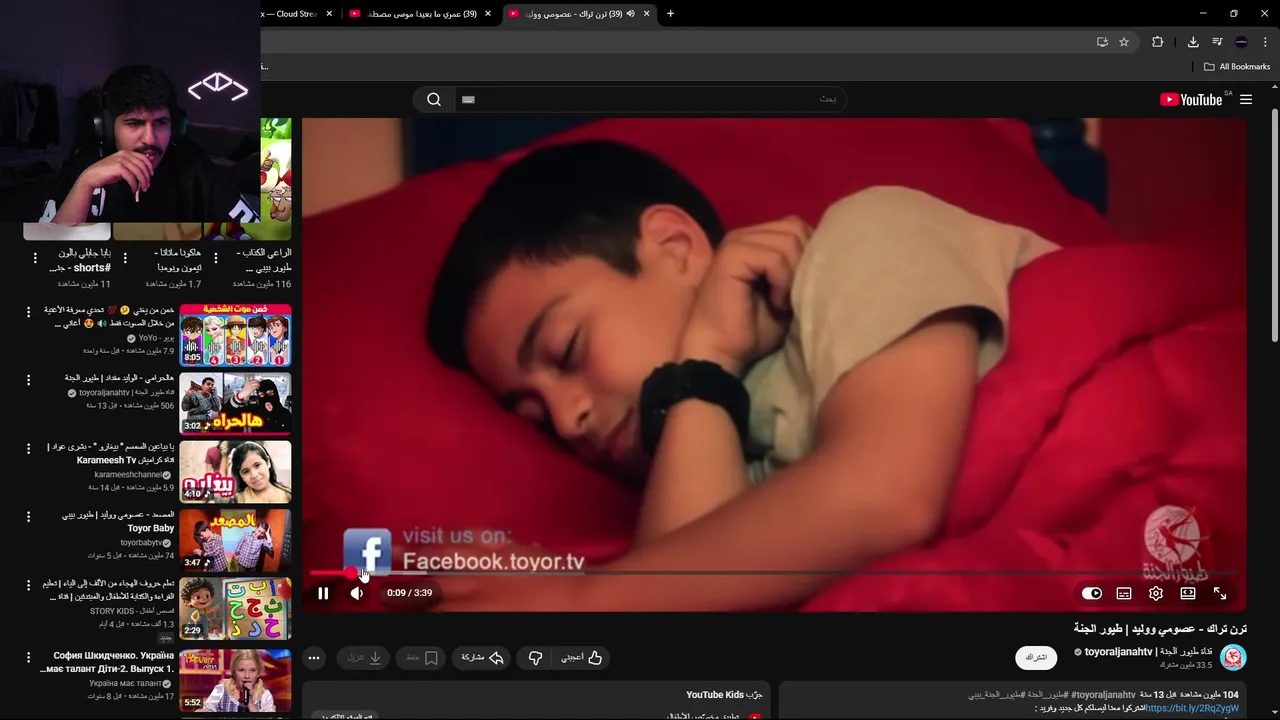1280x720 pixels.
Task: Open the 8:05 character voice quiz video thumbnail
Action: [235, 335]
